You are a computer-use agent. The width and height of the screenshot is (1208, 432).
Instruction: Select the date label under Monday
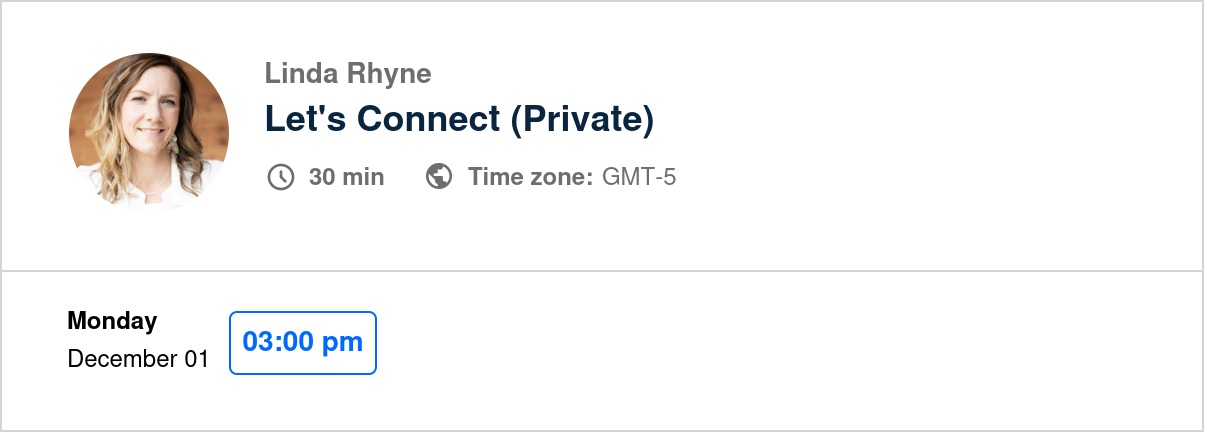138,358
